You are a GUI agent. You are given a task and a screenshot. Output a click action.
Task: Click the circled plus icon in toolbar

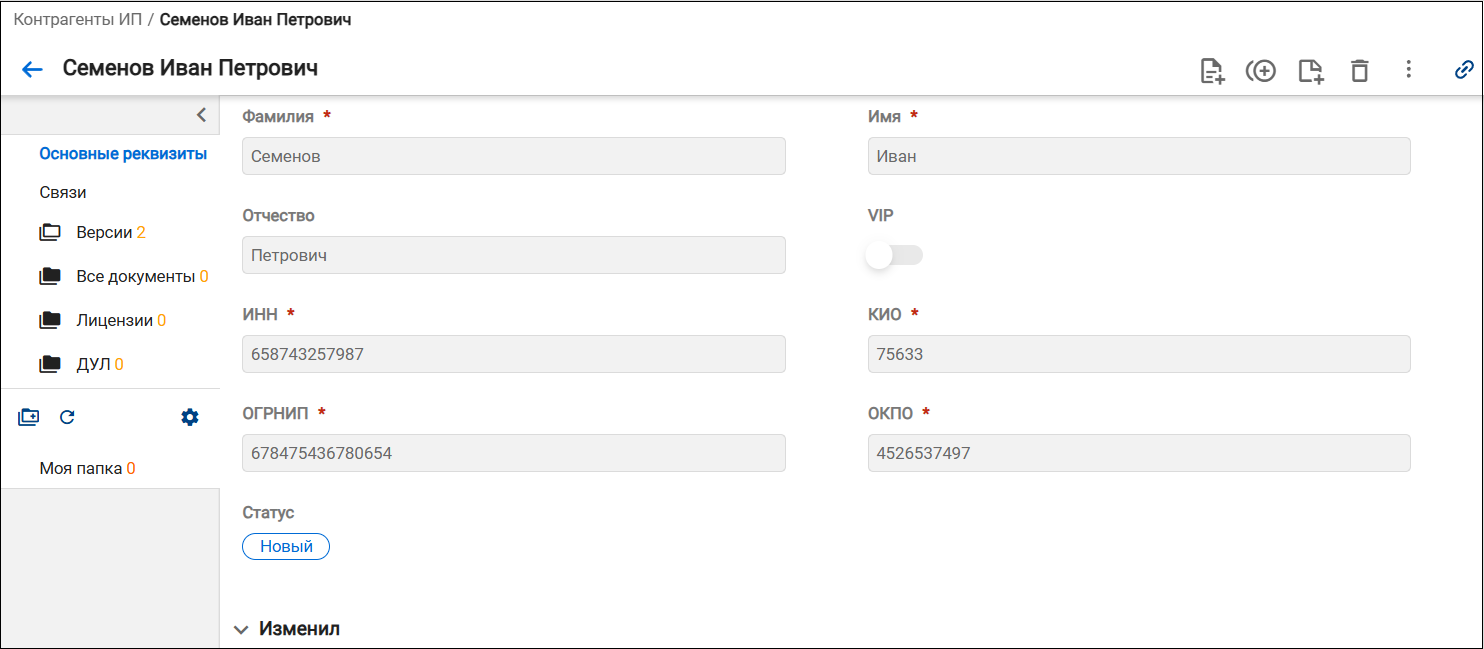pyautogui.click(x=1261, y=70)
